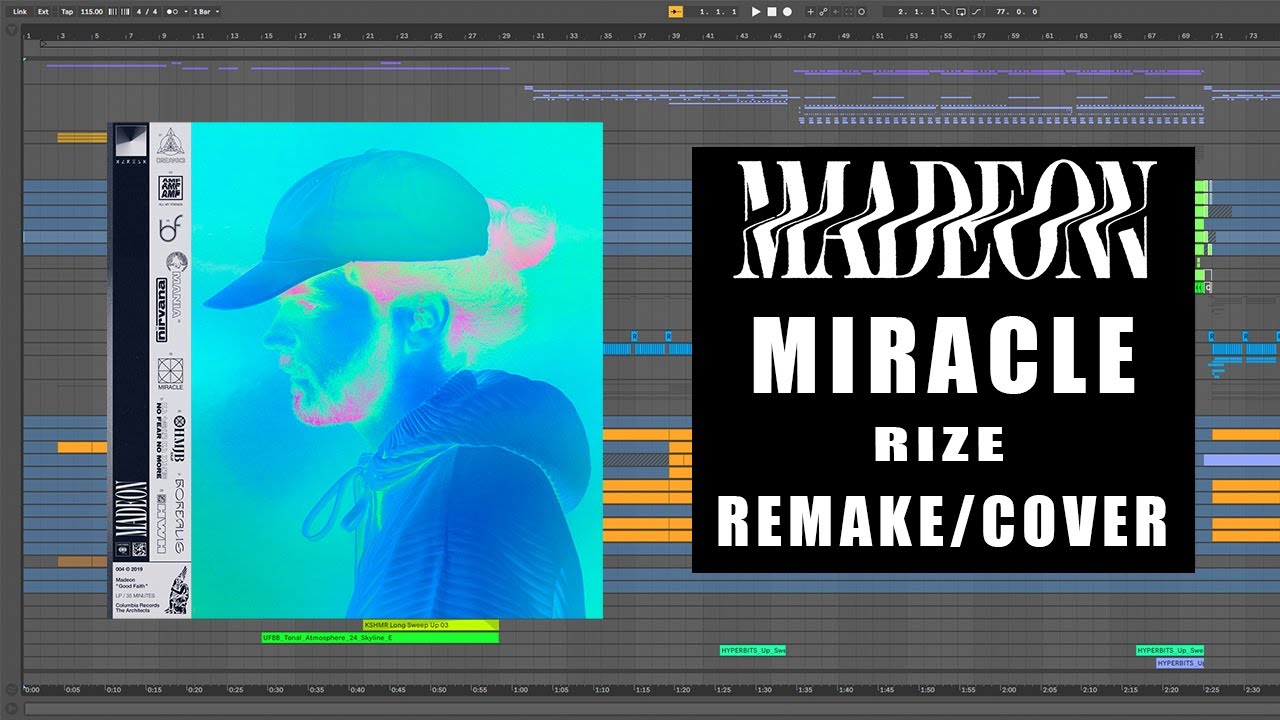The height and width of the screenshot is (720, 1280).
Task: Start playback with the Play button
Action: [x=756, y=12]
